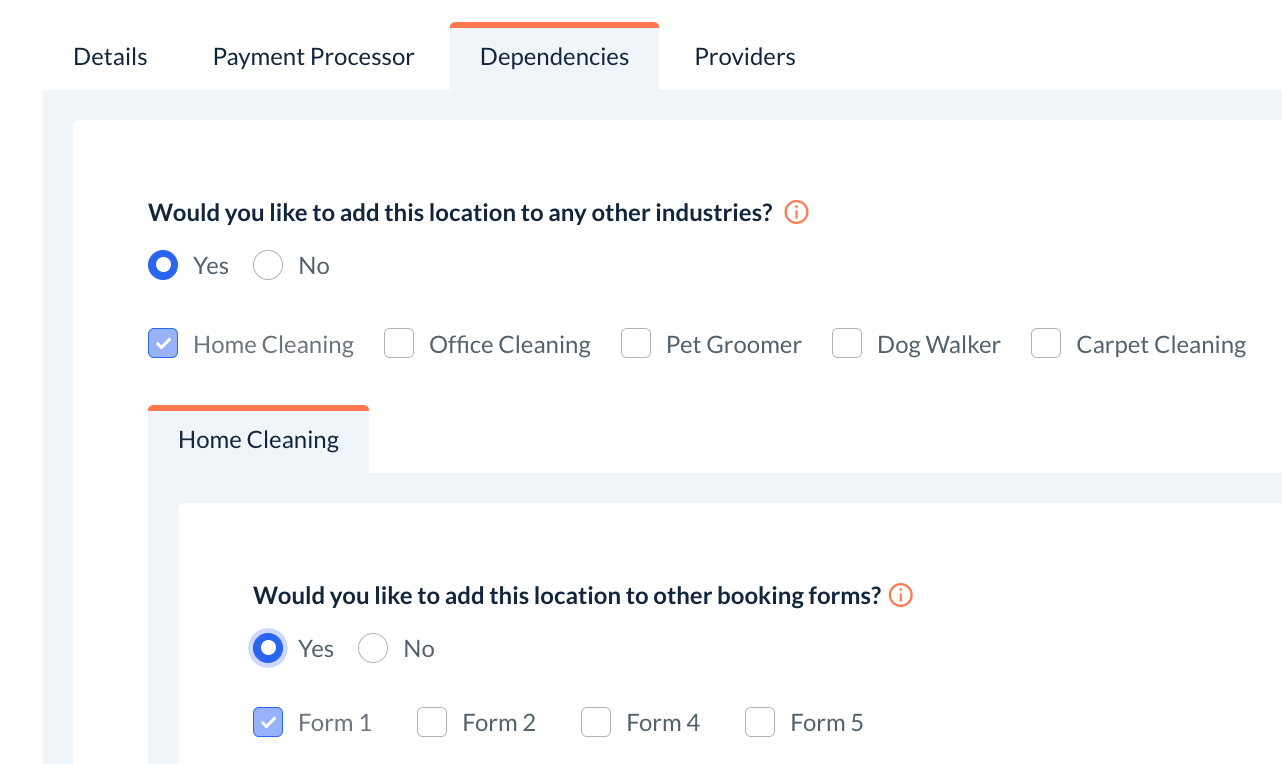Viewport: 1282px width, 764px height.
Task: Click info icon beside industries question
Action: (x=796, y=213)
